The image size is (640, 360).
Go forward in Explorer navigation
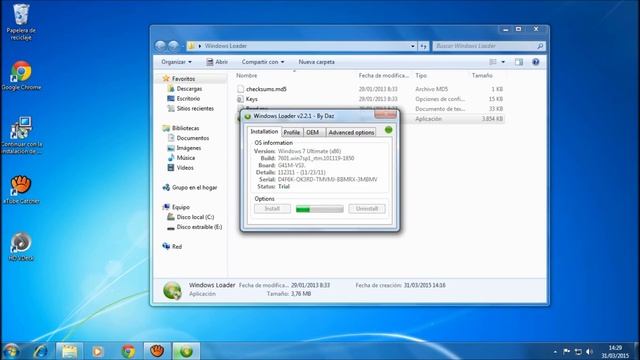click(x=174, y=46)
